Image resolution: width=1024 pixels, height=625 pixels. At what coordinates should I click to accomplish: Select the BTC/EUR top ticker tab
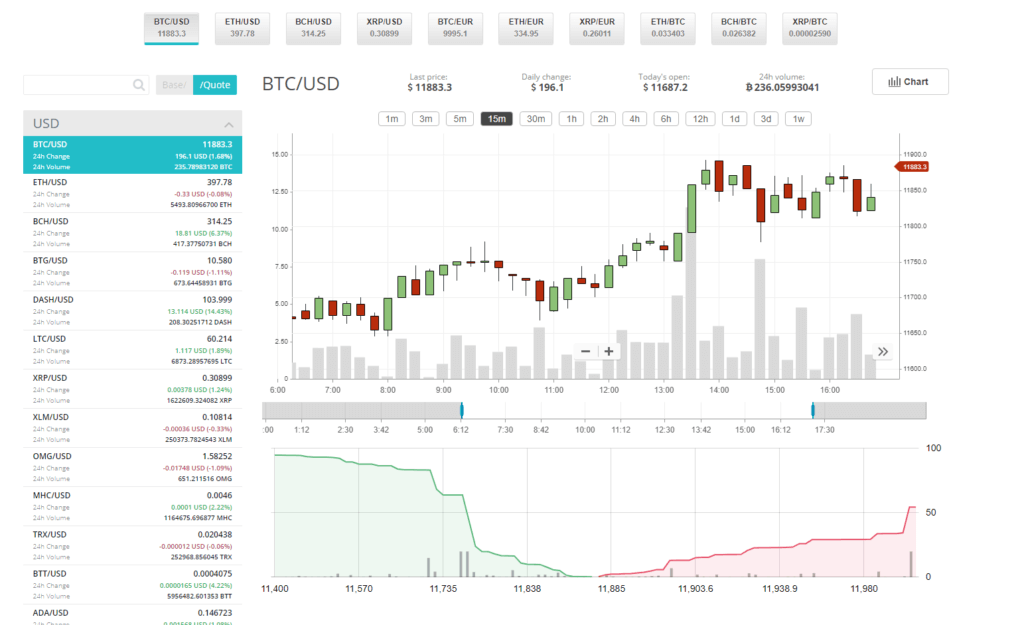coord(455,28)
